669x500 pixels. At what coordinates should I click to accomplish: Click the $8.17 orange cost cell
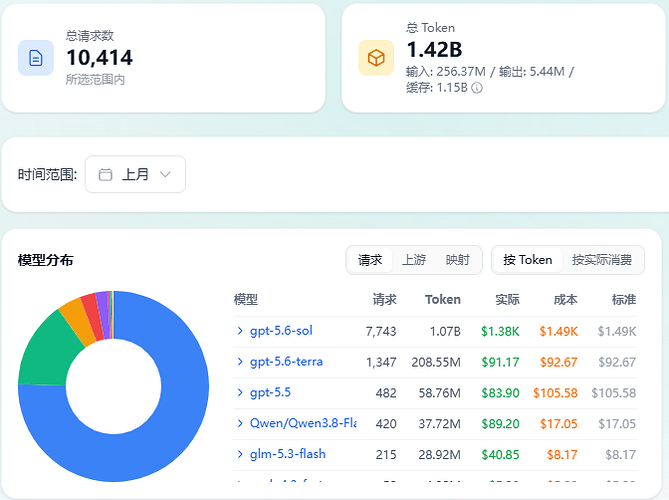tap(562, 454)
